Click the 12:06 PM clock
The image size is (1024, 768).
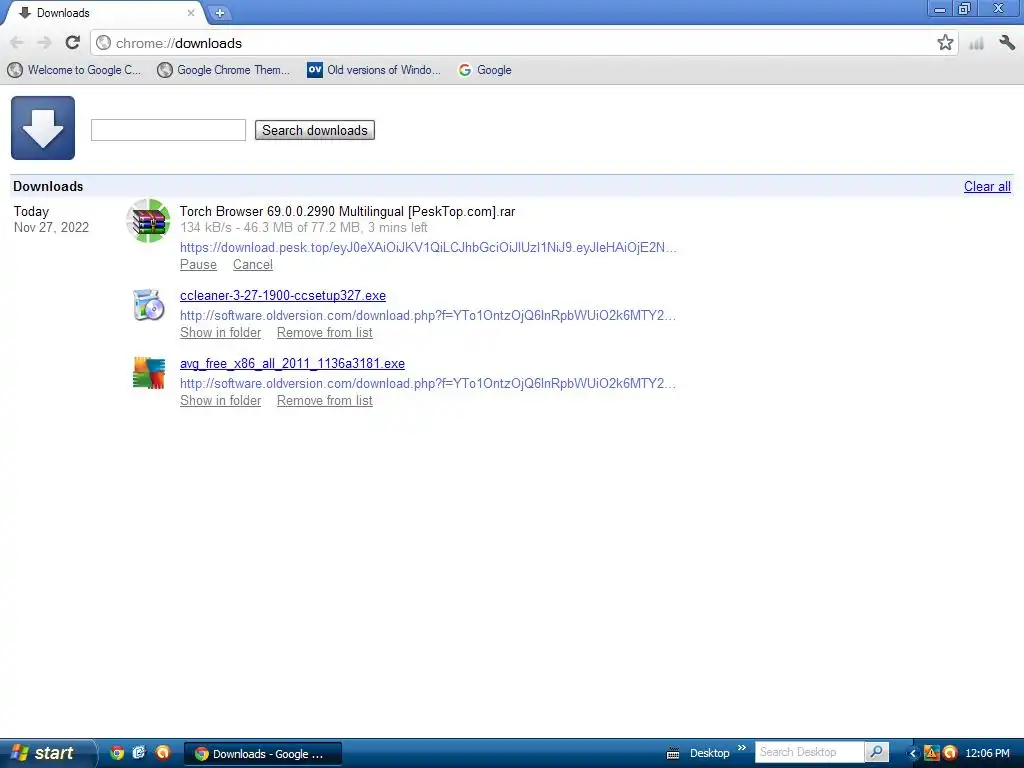(x=987, y=753)
